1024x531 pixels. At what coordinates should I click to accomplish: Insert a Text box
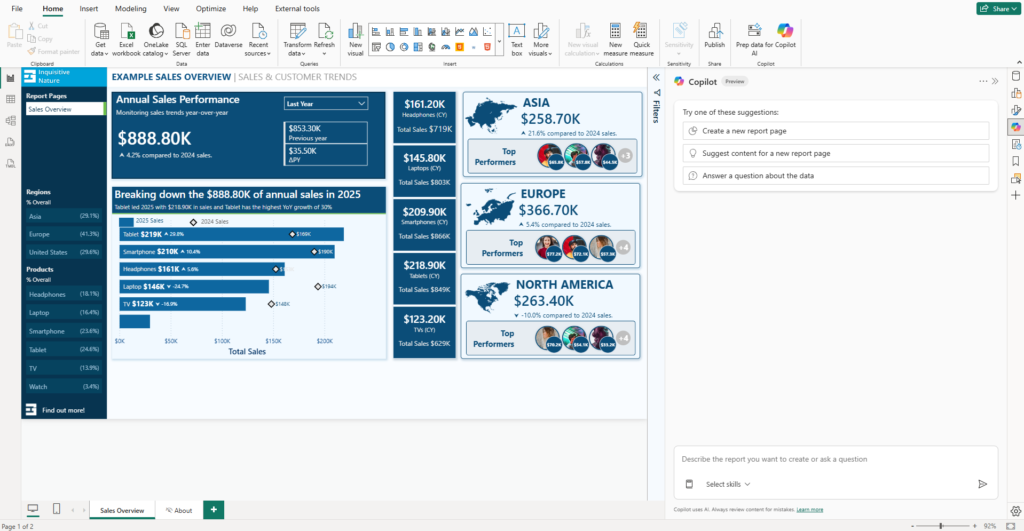click(x=517, y=39)
